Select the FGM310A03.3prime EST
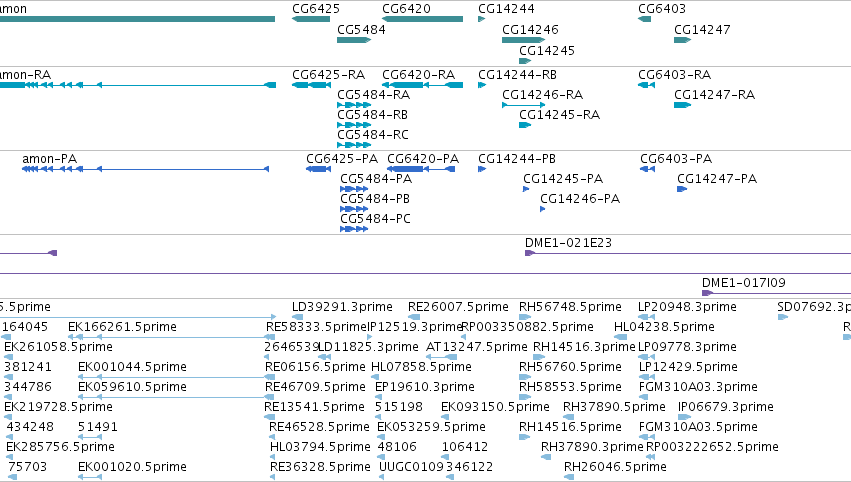Image resolution: width=851 pixels, height=482 pixels. click(x=646, y=397)
